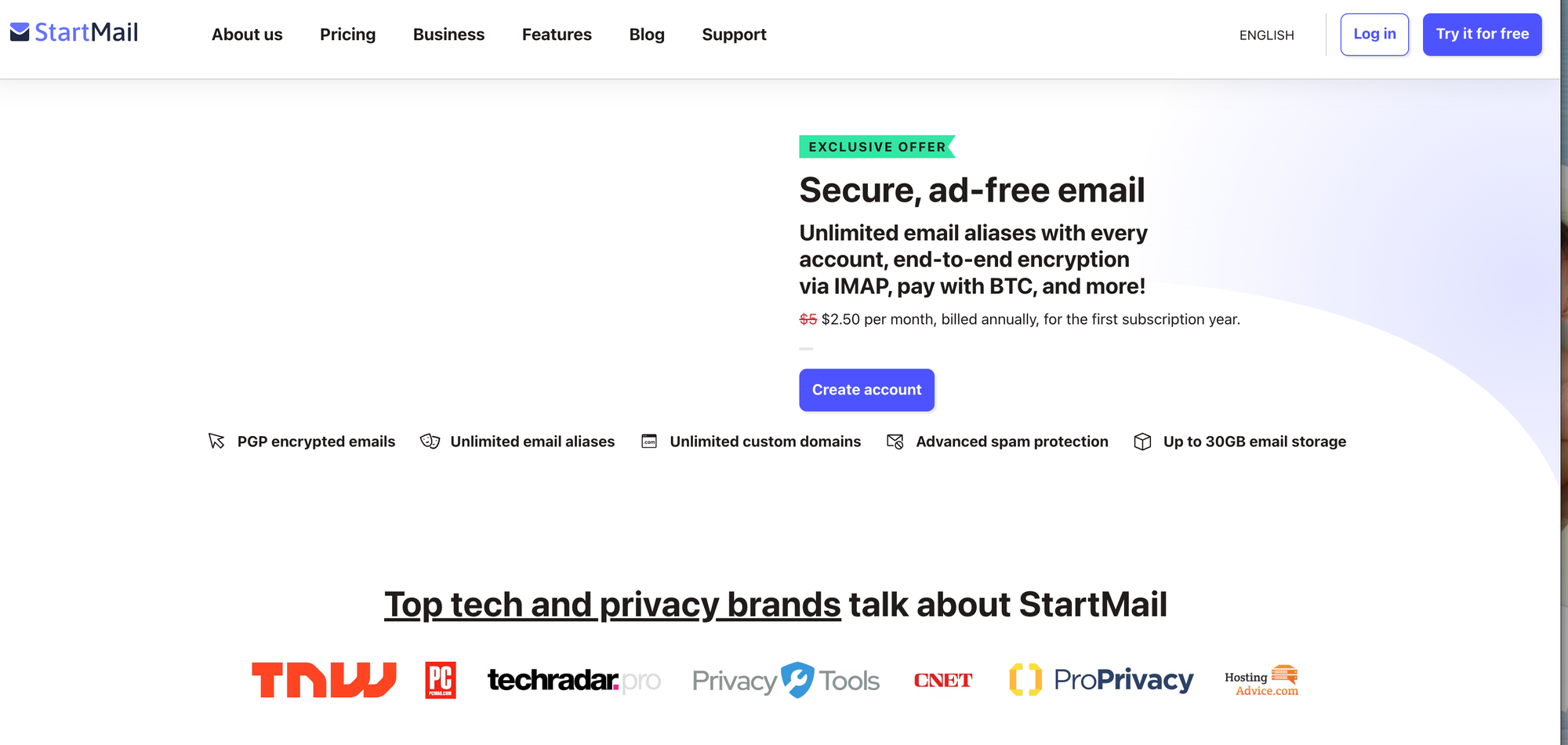Click the PrivacyTools shield logo
The image size is (1568, 745).
pos(785,679)
